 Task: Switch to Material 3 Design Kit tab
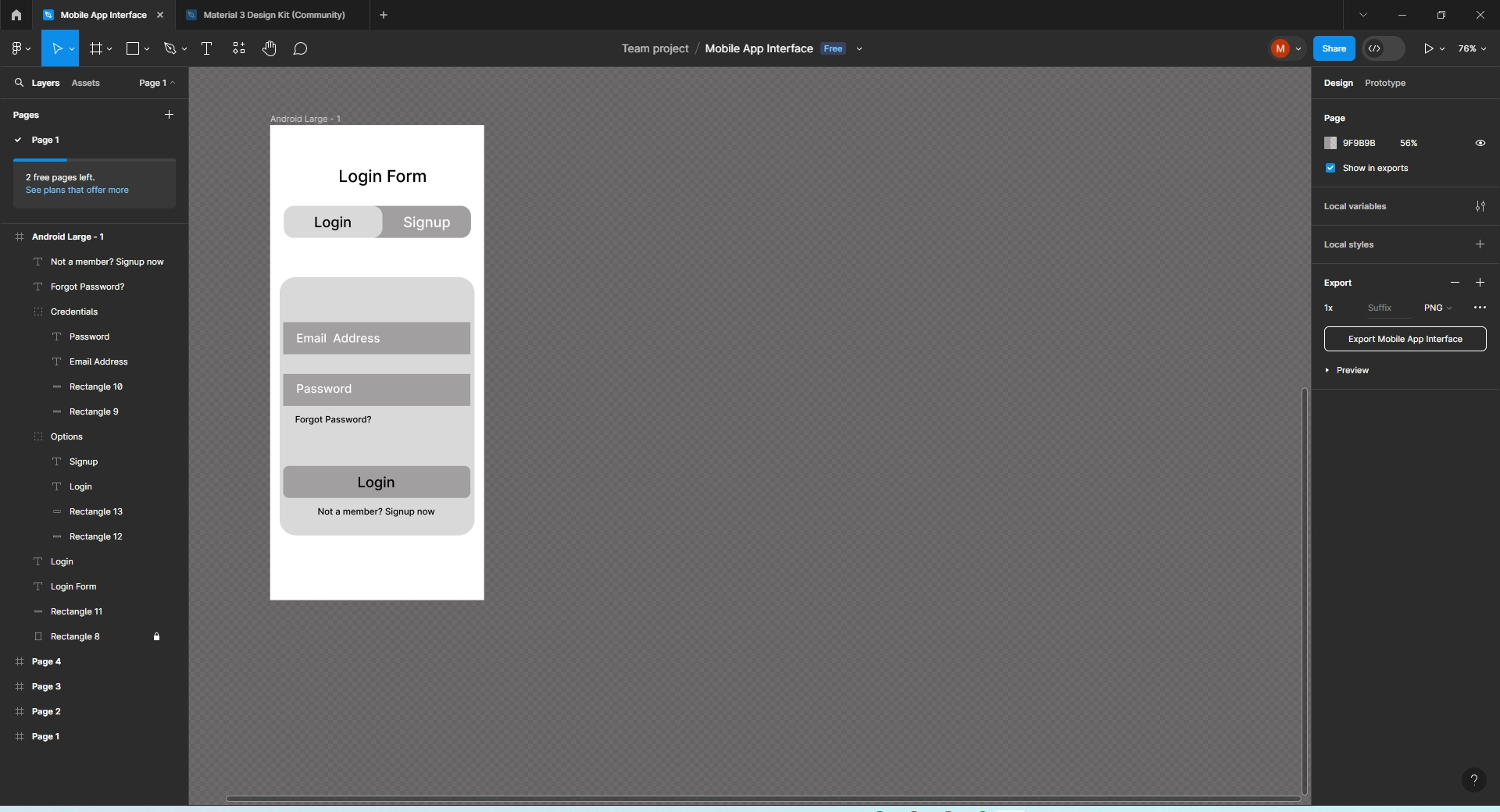tap(273, 15)
